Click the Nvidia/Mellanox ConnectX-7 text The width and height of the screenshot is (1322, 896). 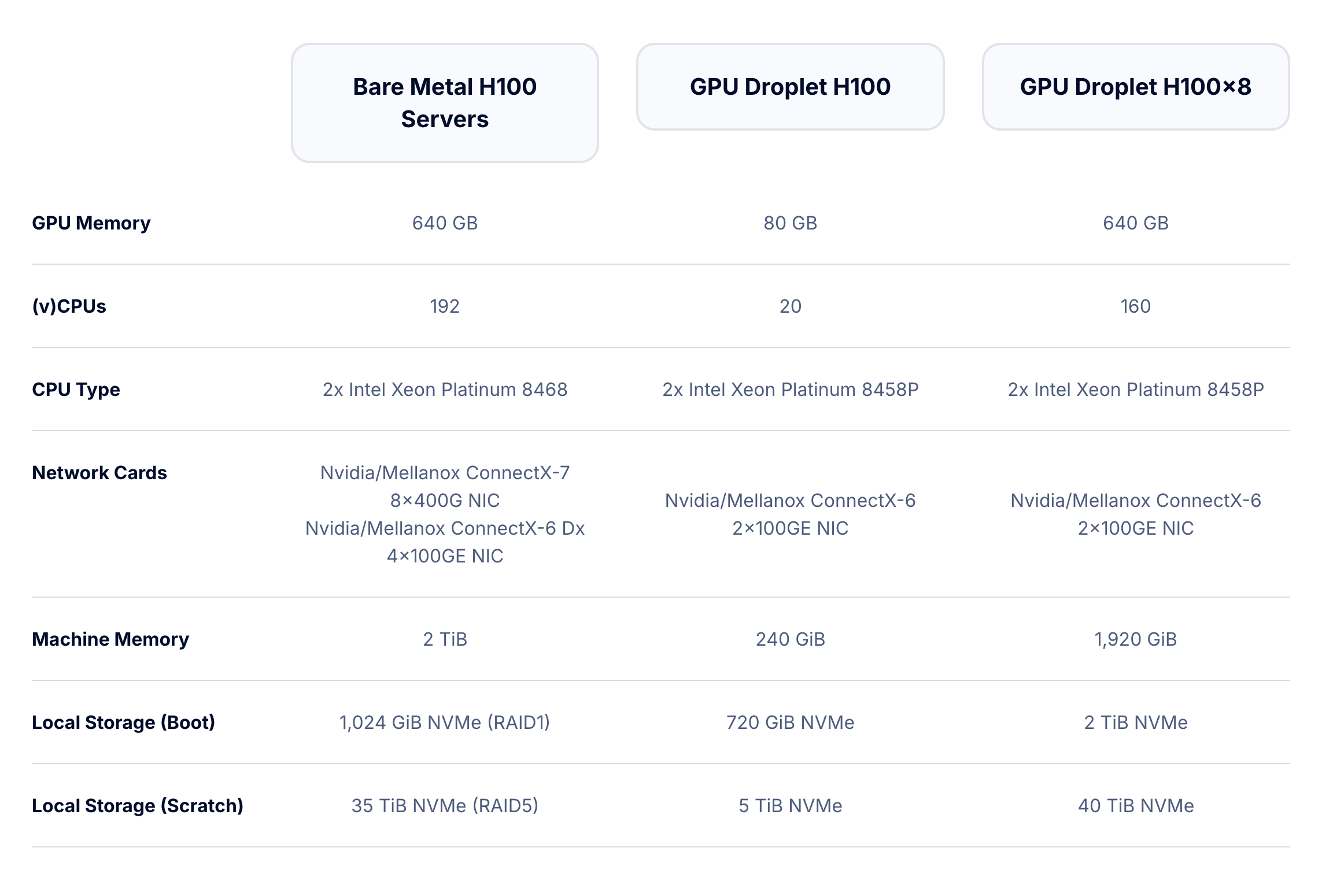[445, 473]
